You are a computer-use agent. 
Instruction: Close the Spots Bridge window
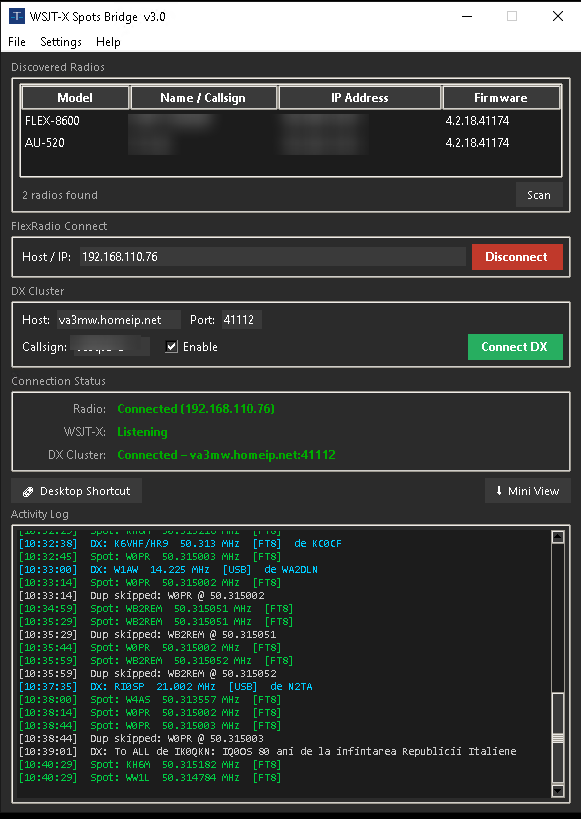[557, 16]
